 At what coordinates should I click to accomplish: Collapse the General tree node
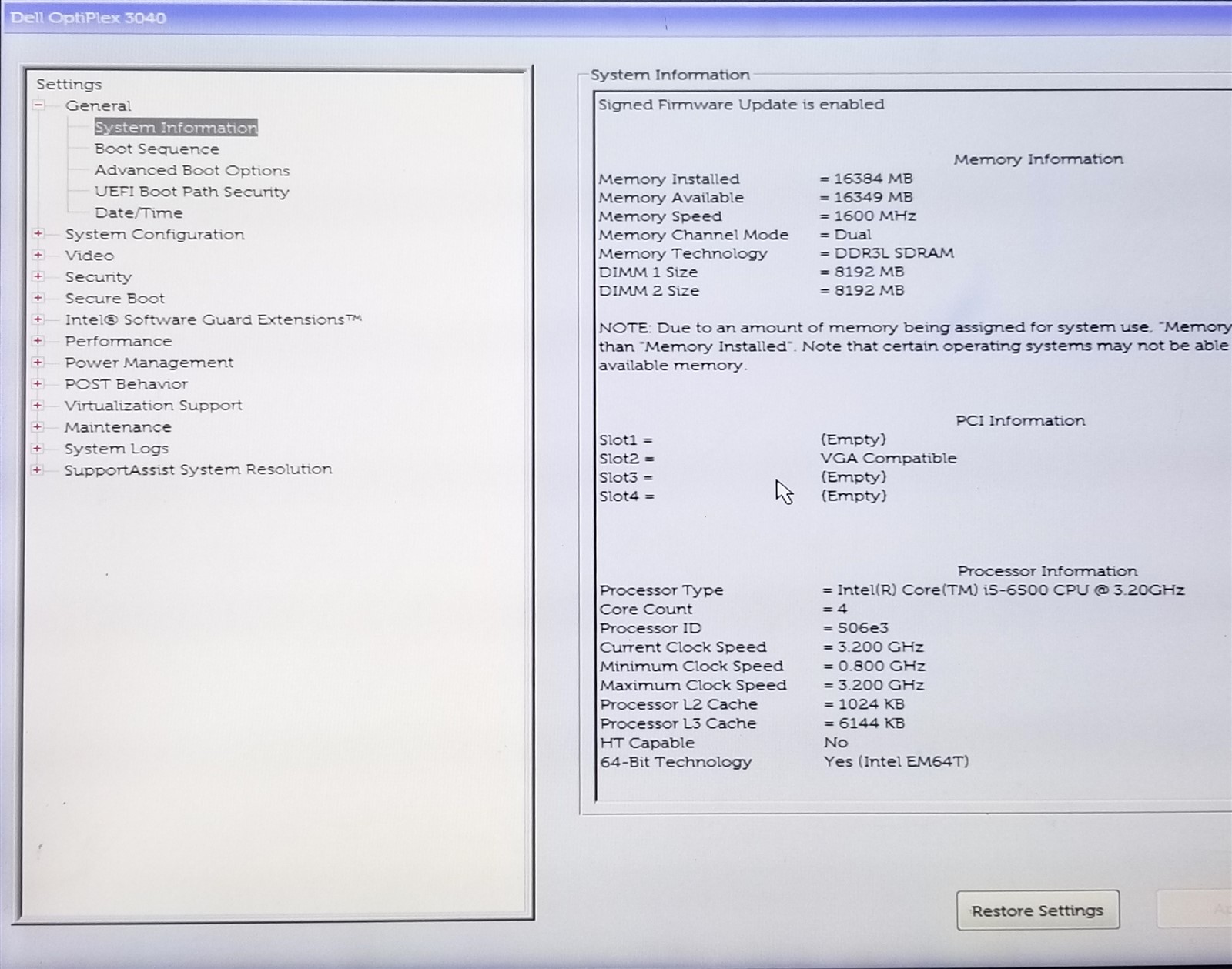(x=38, y=105)
